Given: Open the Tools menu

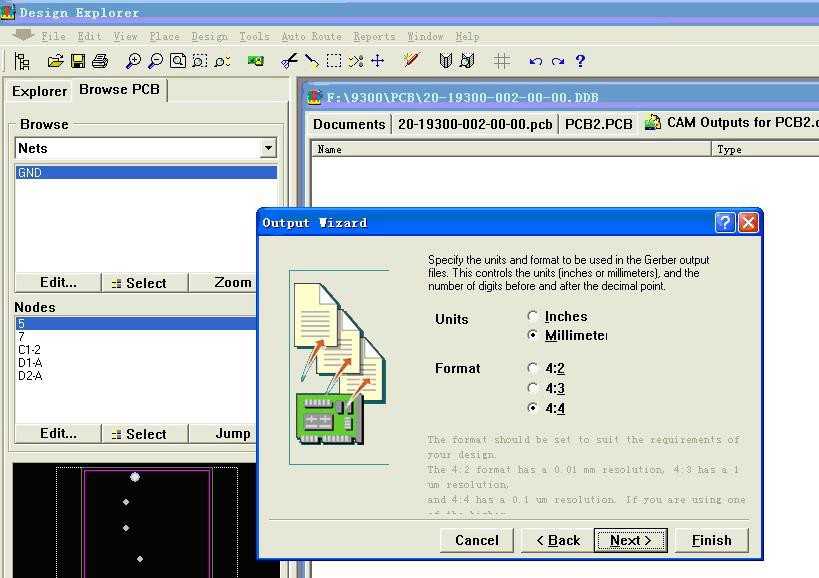Looking at the screenshot, I should (254, 36).
